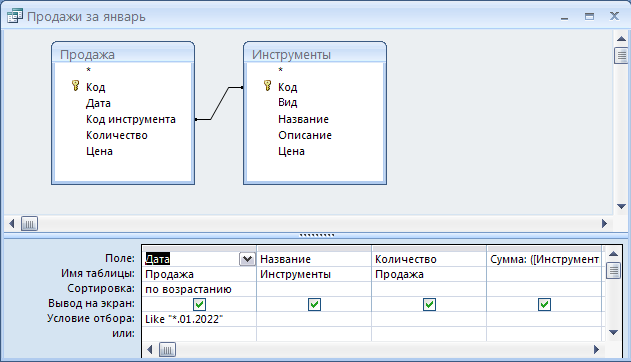Click left arrow of table pane horizontal scrollbar
631x362 pixels.
(12, 223)
